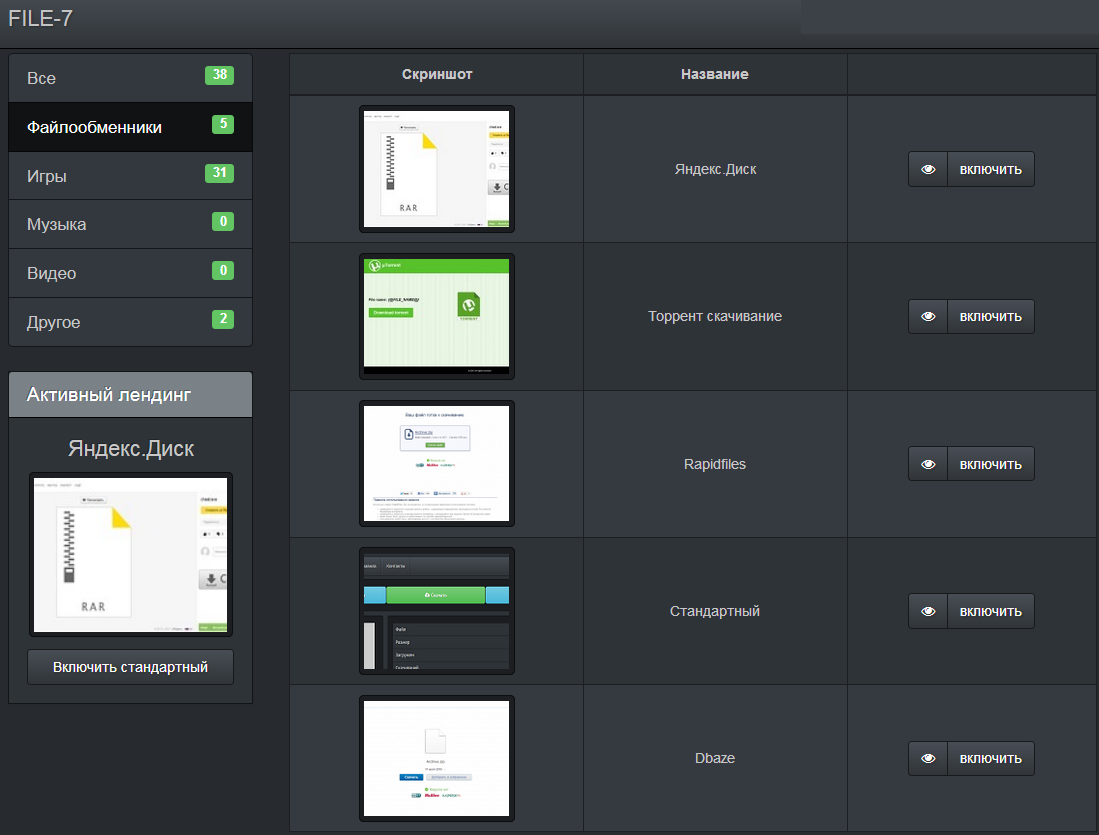Open Торрент скачивание screenshot thumbnail

436,316
